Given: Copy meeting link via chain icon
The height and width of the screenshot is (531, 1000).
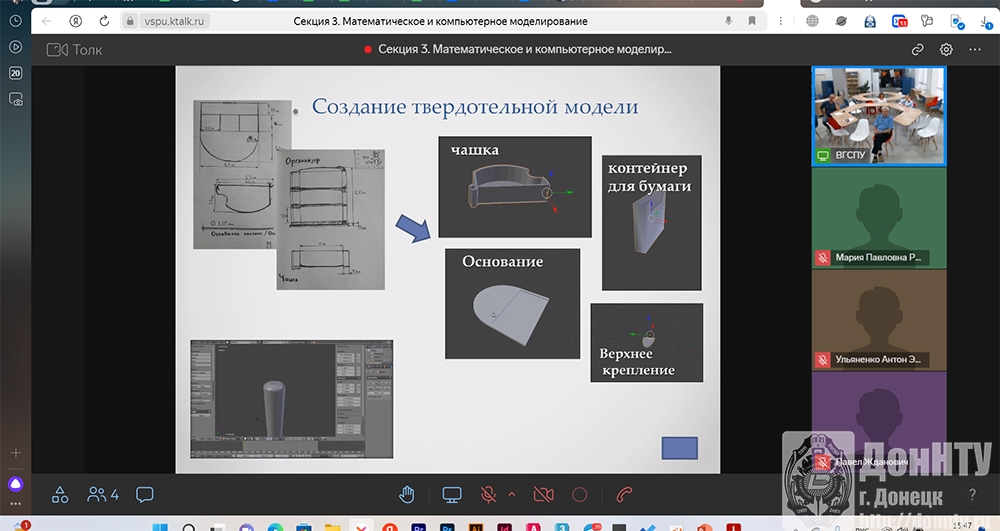Looking at the screenshot, I should coord(917,49).
